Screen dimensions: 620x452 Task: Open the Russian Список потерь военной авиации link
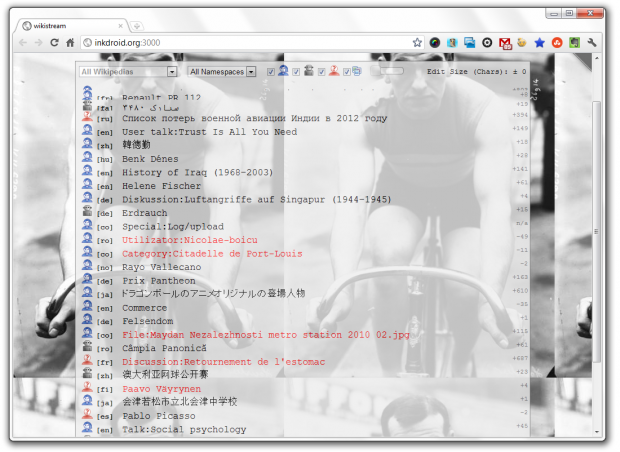click(x=255, y=118)
